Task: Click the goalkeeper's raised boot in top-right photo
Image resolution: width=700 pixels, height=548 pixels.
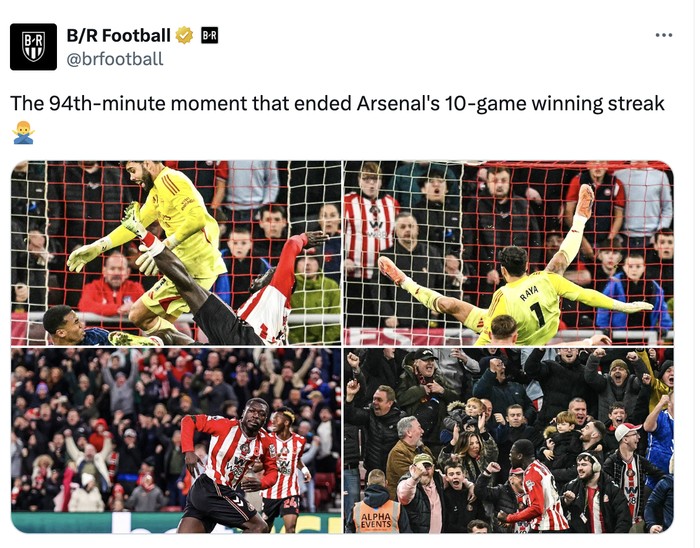Action: (x=585, y=198)
